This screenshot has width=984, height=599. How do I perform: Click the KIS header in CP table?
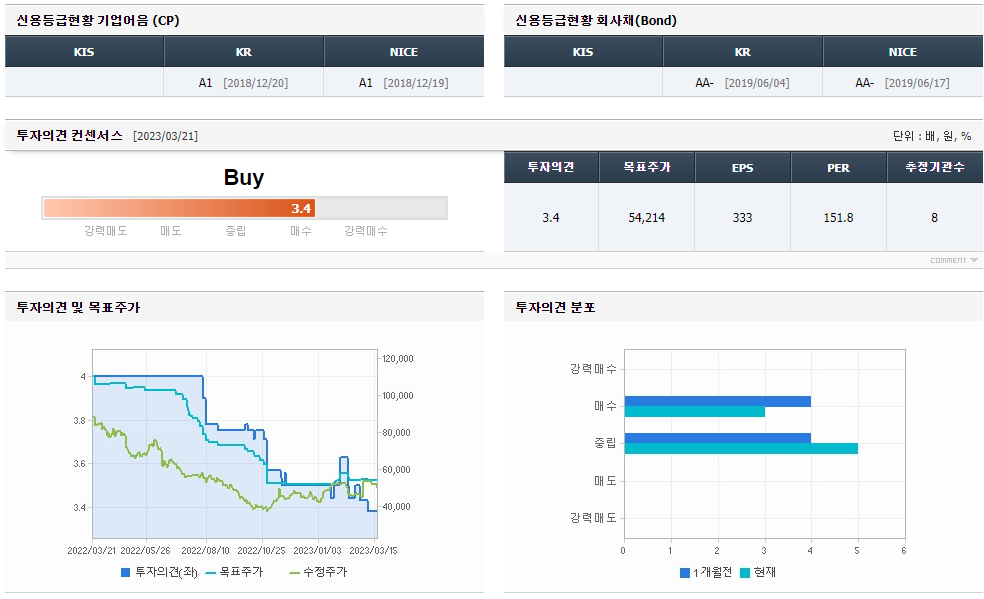click(84, 51)
